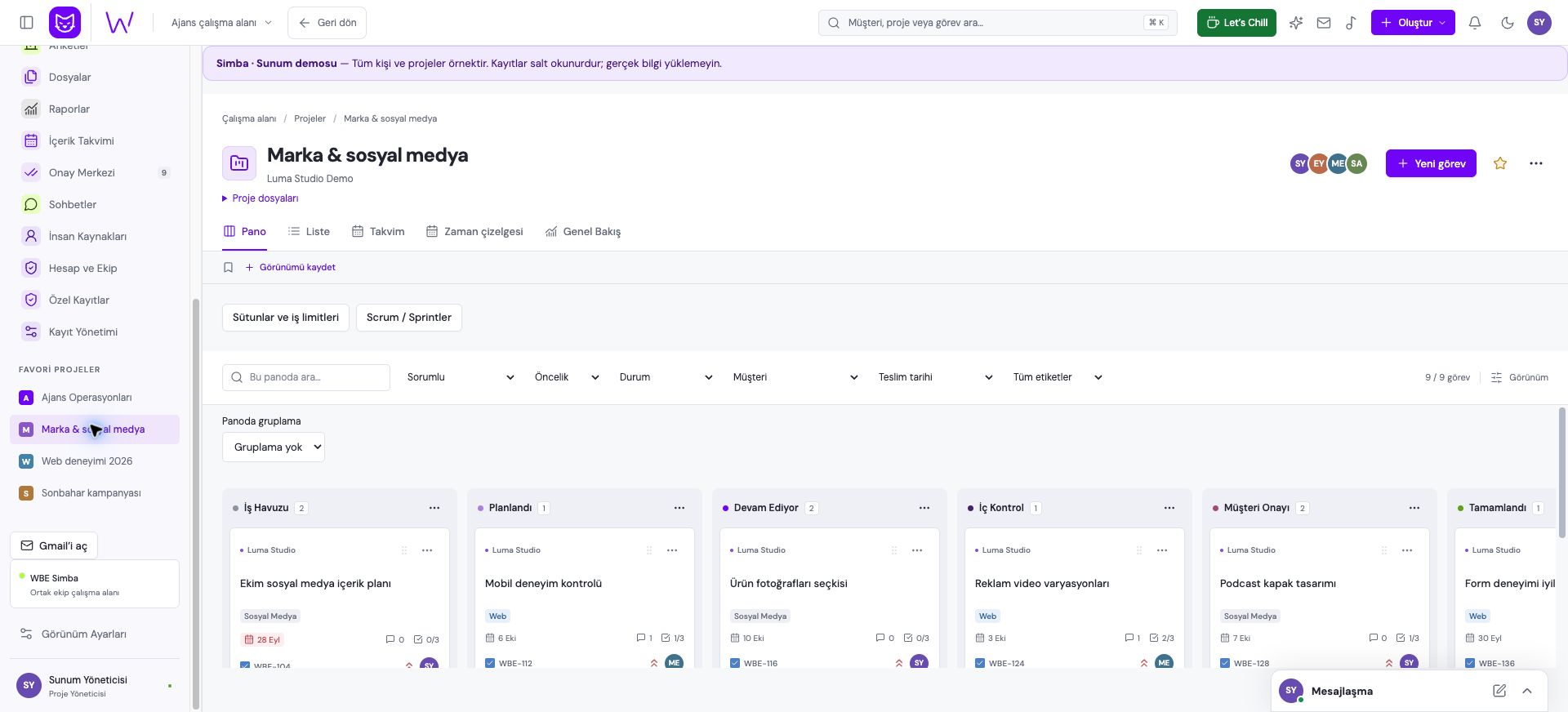Switch to the Zaman çizelgesi tab
The width and height of the screenshot is (1568, 712).
[474, 232]
